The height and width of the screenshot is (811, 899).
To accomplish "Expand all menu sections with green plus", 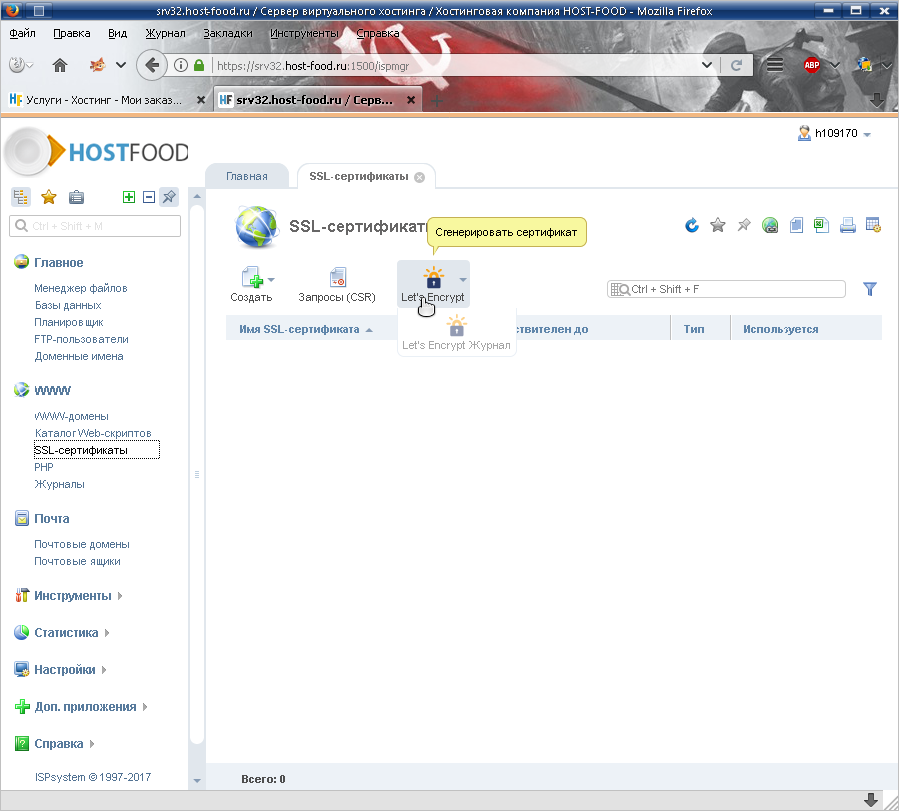I will pos(129,197).
